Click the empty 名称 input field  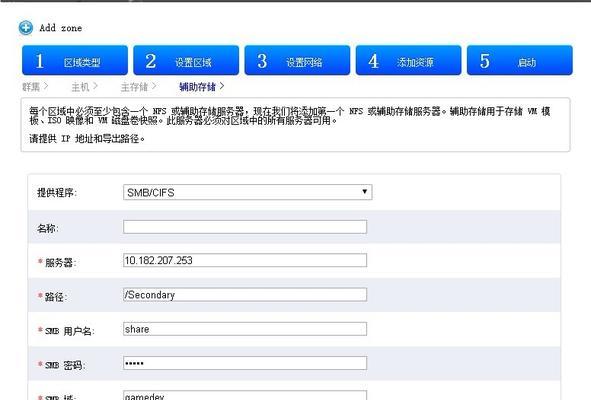pyautogui.click(x=245, y=227)
